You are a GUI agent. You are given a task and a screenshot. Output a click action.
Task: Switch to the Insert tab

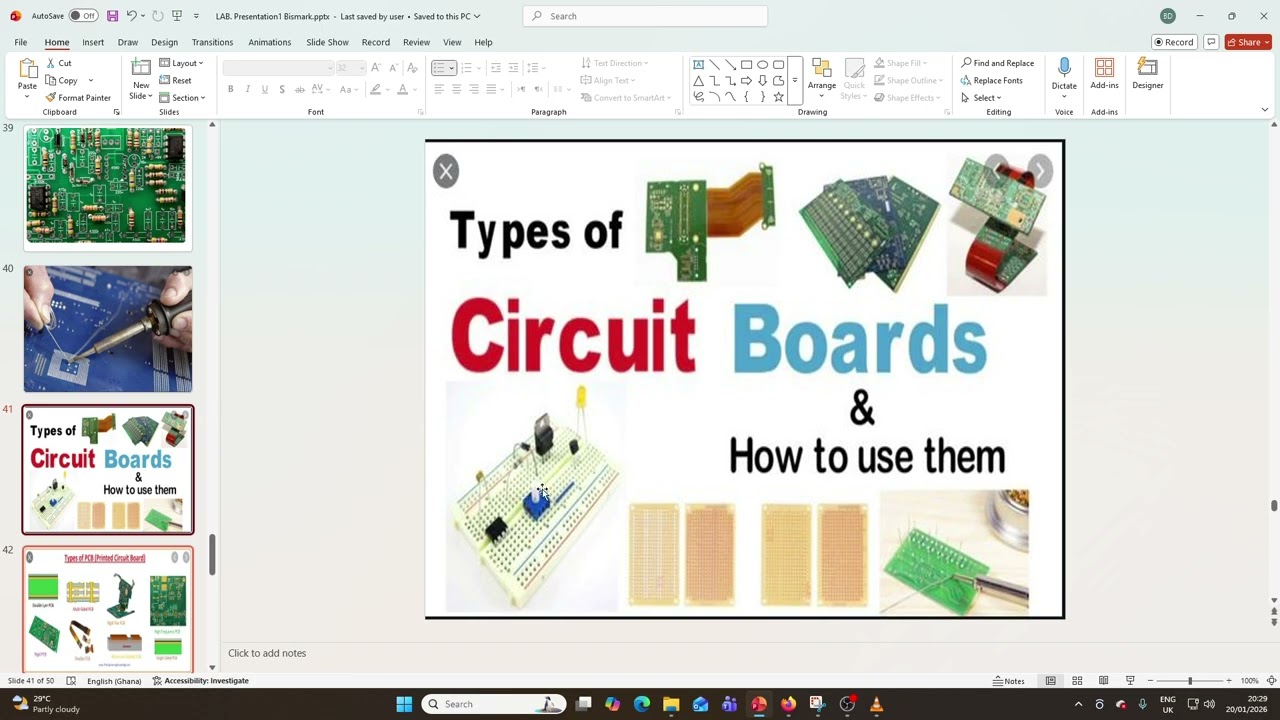point(93,42)
